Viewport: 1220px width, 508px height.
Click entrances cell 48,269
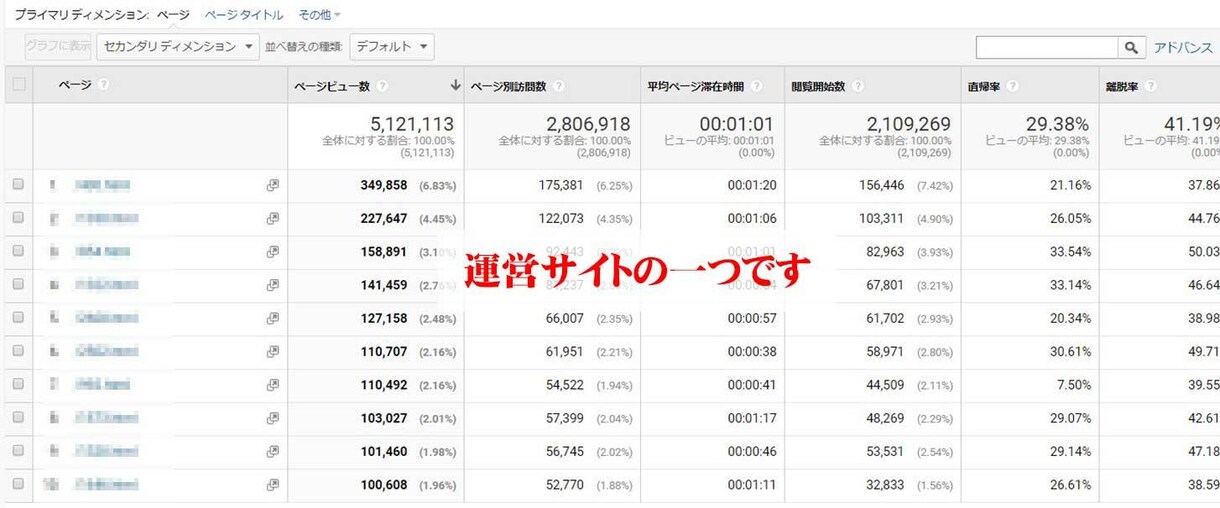885,418
